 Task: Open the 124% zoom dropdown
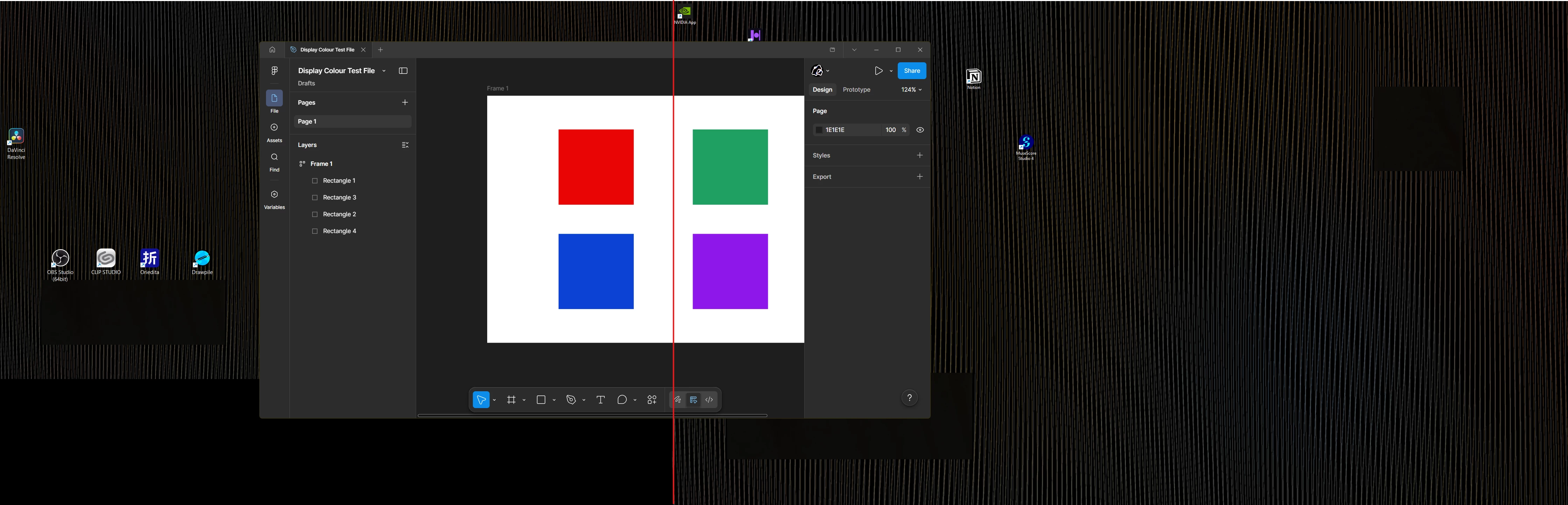coord(911,90)
